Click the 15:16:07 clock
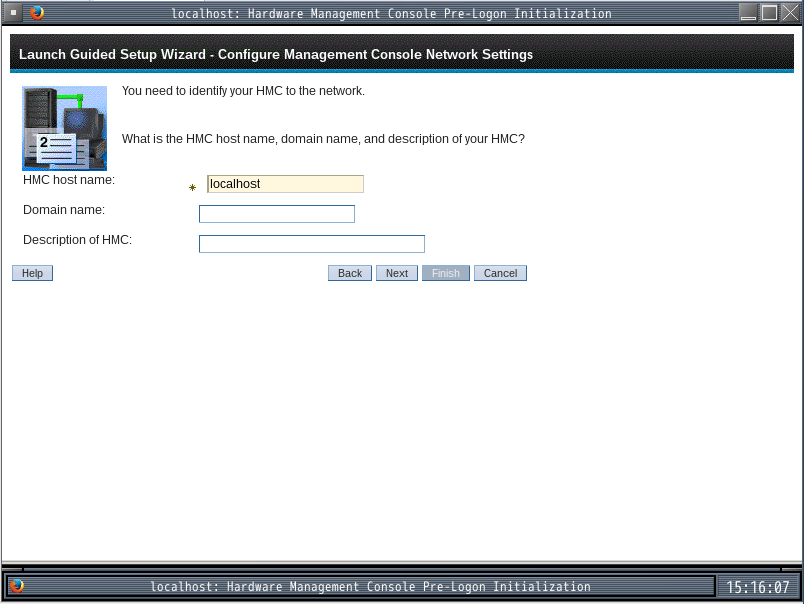 758,587
